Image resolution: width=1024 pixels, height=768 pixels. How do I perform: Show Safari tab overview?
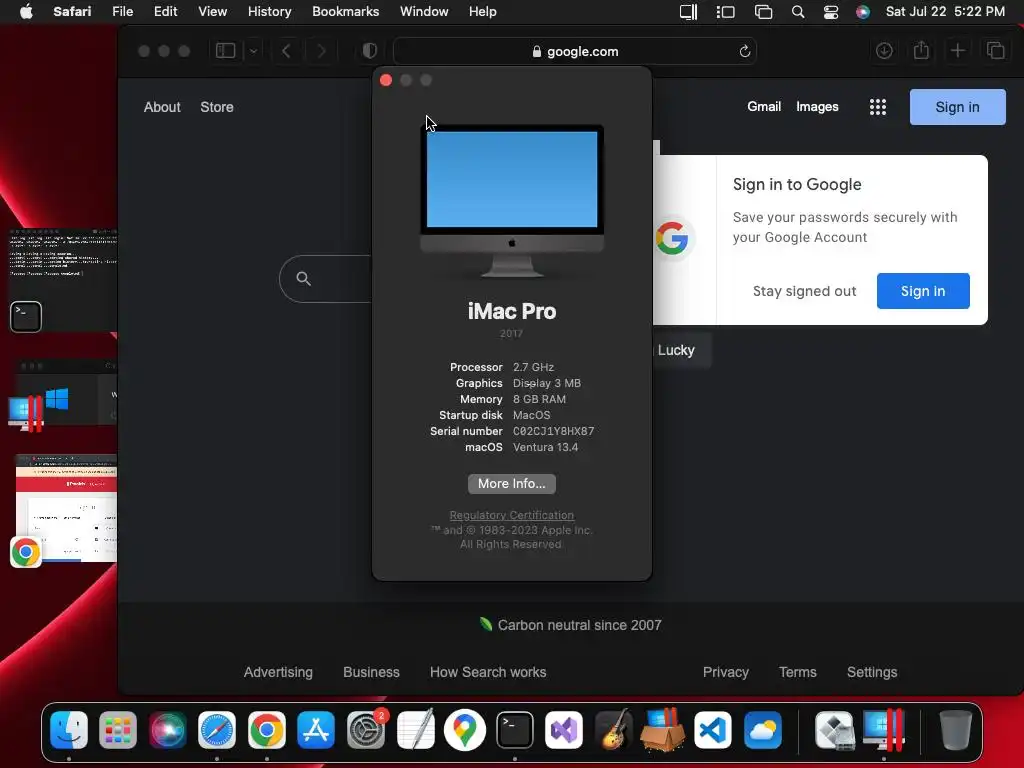click(995, 51)
